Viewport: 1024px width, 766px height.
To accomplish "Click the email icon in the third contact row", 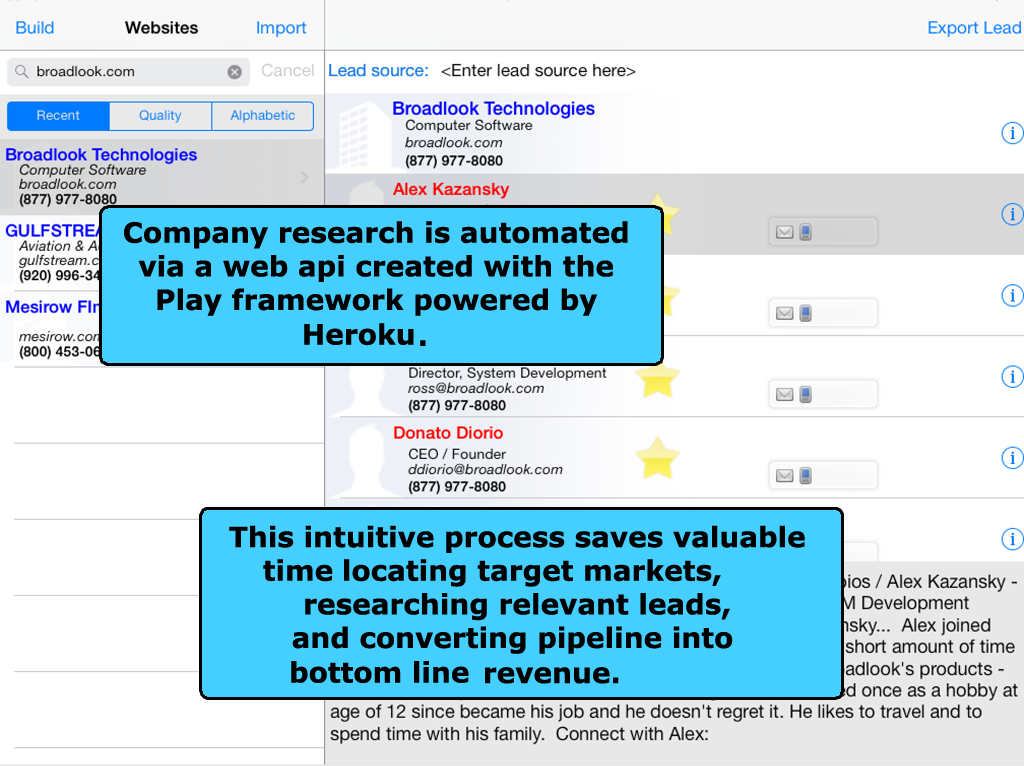I will 784,313.
